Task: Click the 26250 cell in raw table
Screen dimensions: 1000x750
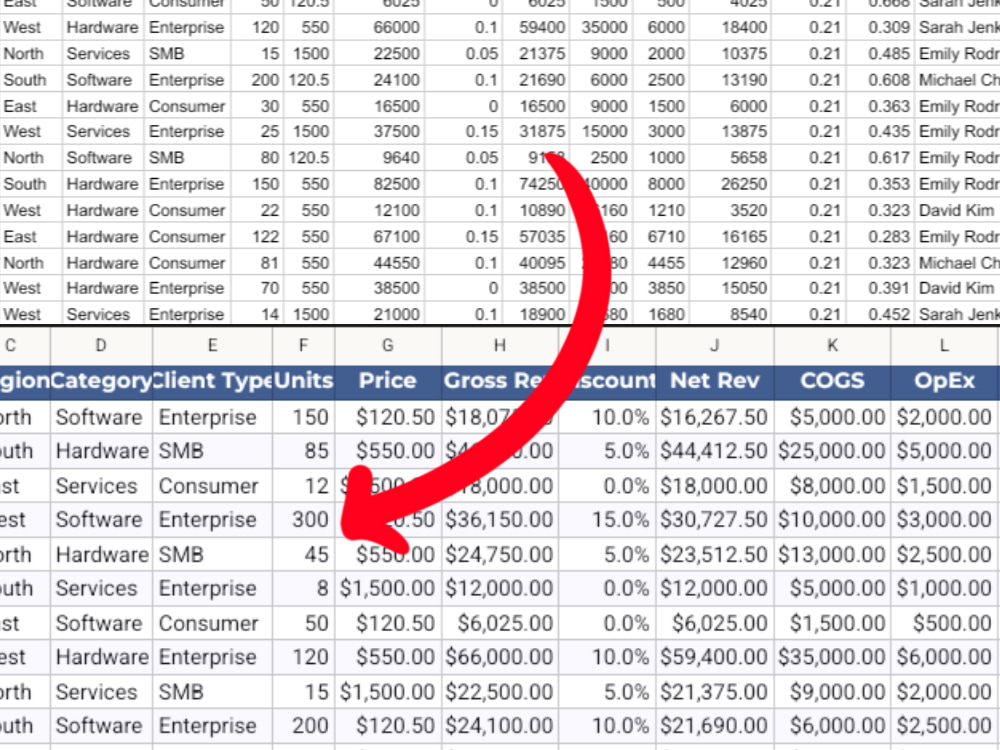Action: coord(730,184)
